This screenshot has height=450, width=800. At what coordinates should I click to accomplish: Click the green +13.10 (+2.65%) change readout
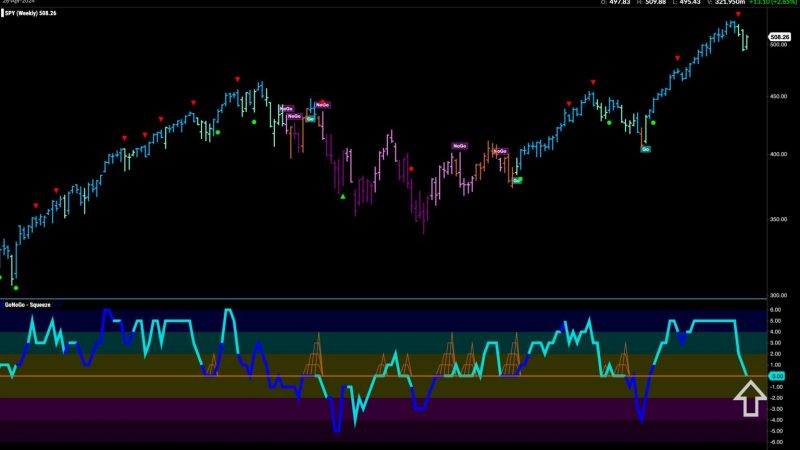pyautogui.click(x=773, y=3)
